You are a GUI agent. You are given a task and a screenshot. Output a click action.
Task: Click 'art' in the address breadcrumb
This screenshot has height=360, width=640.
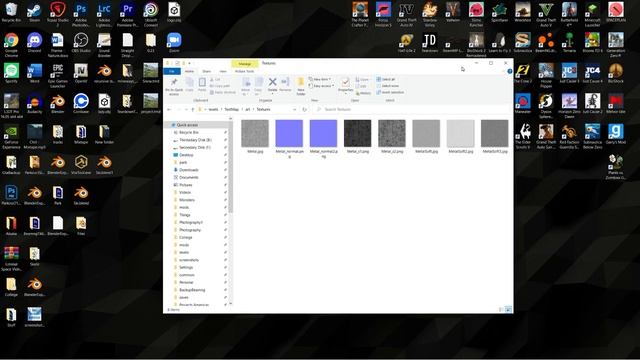pos(247,109)
